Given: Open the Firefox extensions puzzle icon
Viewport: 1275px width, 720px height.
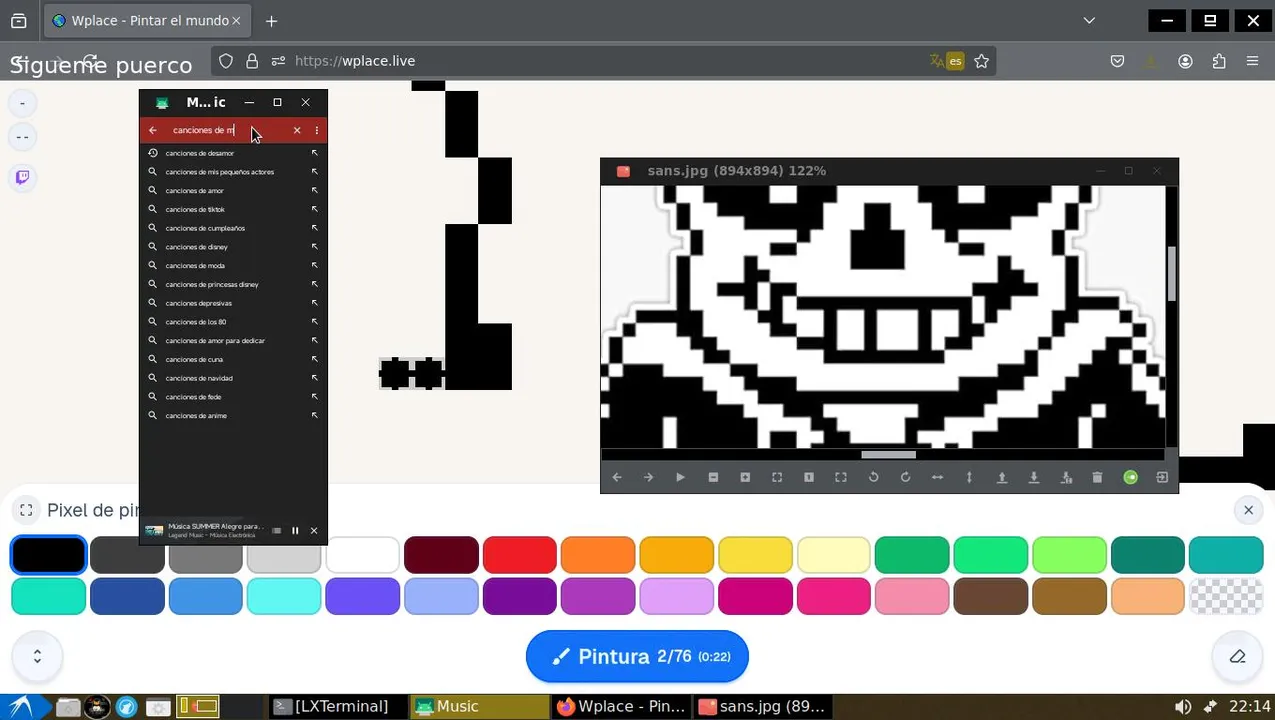Looking at the screenshot, I should click(1218, 61).
